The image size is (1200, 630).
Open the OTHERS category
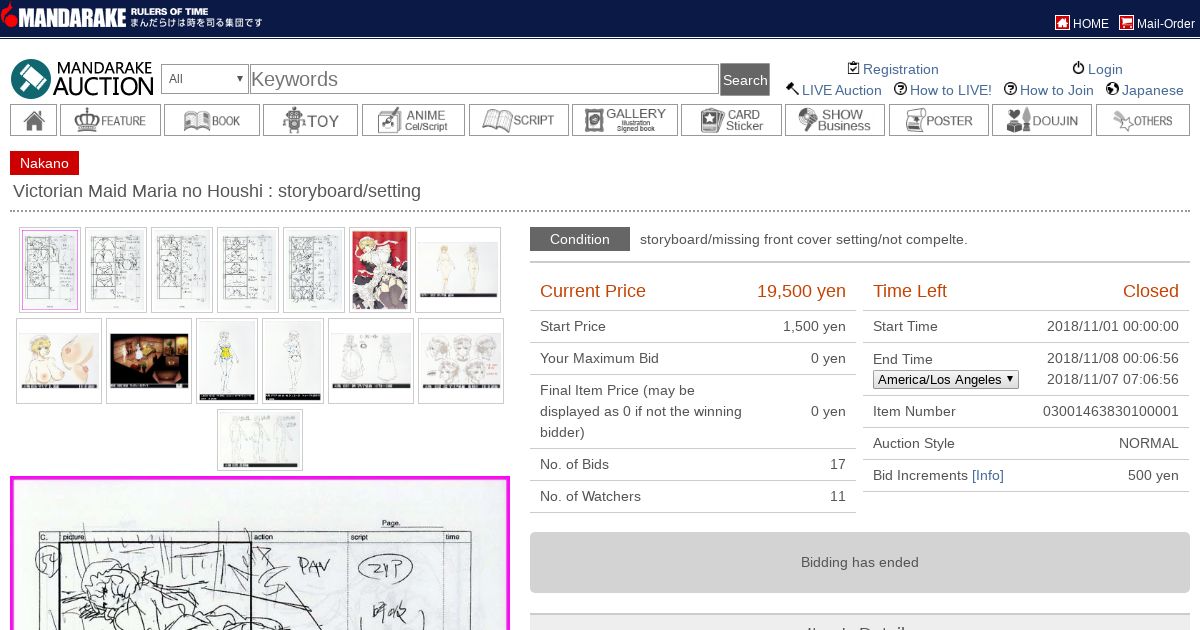coord(1143,120)
